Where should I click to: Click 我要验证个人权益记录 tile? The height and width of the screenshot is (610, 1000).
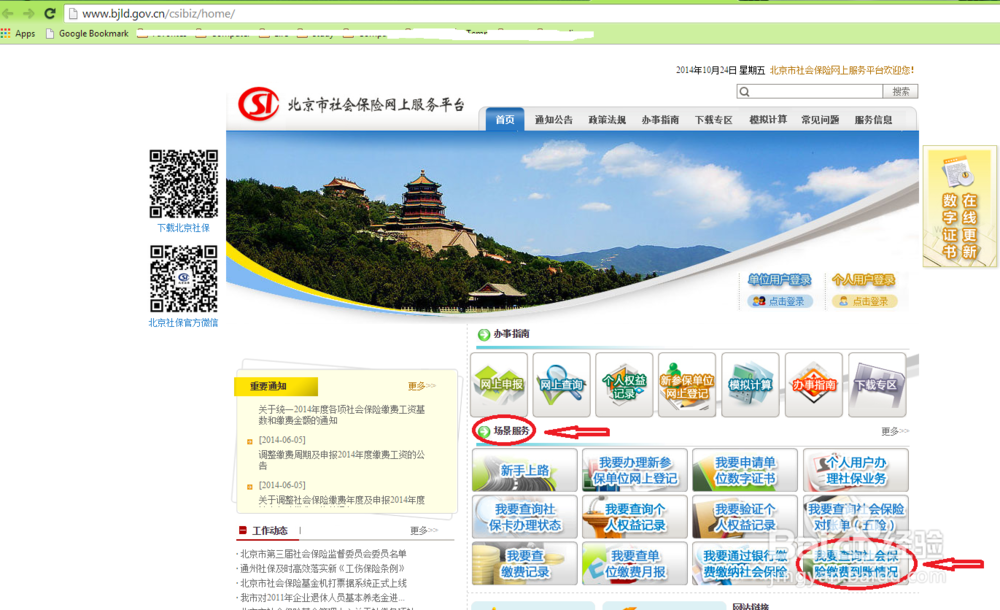pos(745,517)
